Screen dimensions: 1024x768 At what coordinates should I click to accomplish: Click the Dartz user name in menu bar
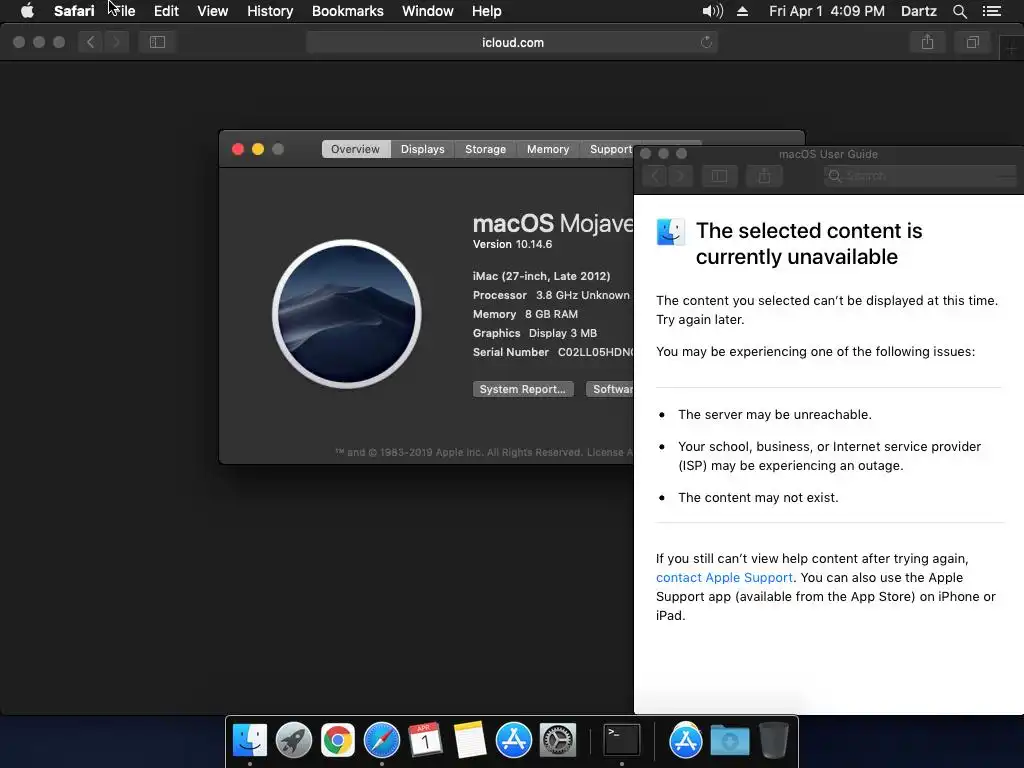click(918, 11)
